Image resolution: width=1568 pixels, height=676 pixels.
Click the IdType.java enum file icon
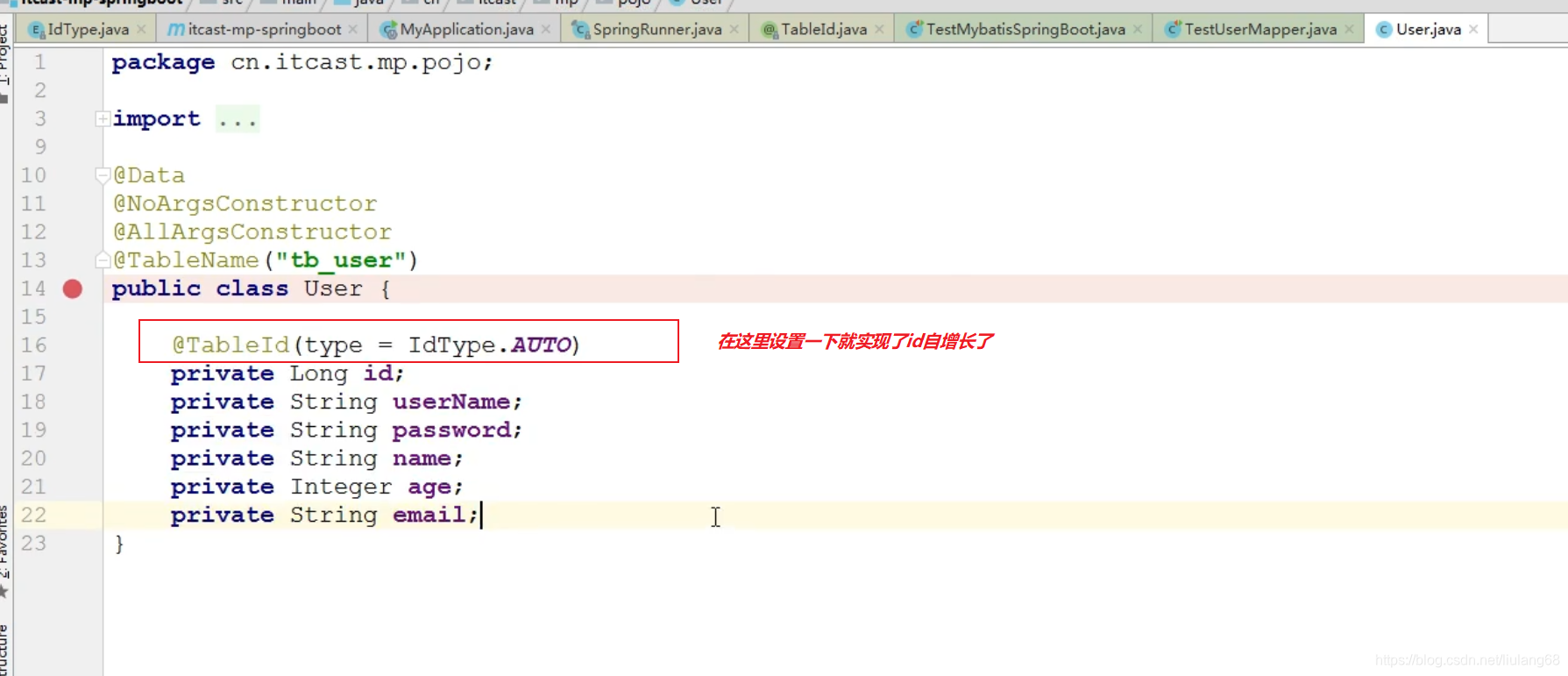click(x=36, y=30)
